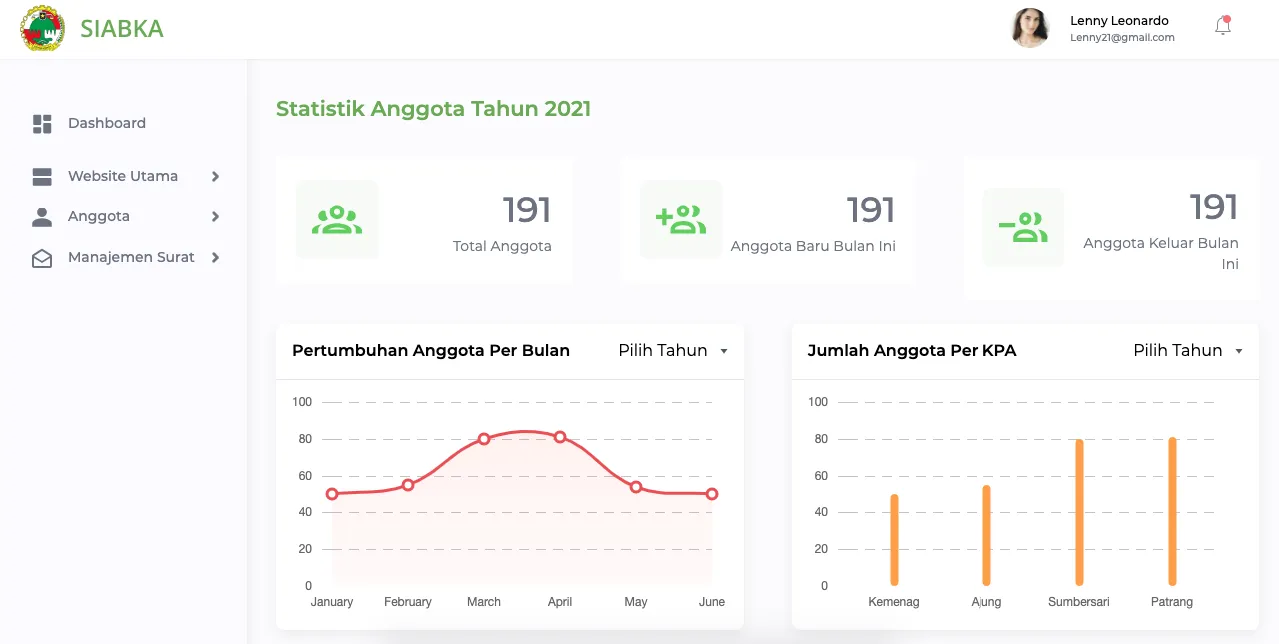This screenshot has width=1279, height=644.
Task: Click the June axis label
Action: 712,602
